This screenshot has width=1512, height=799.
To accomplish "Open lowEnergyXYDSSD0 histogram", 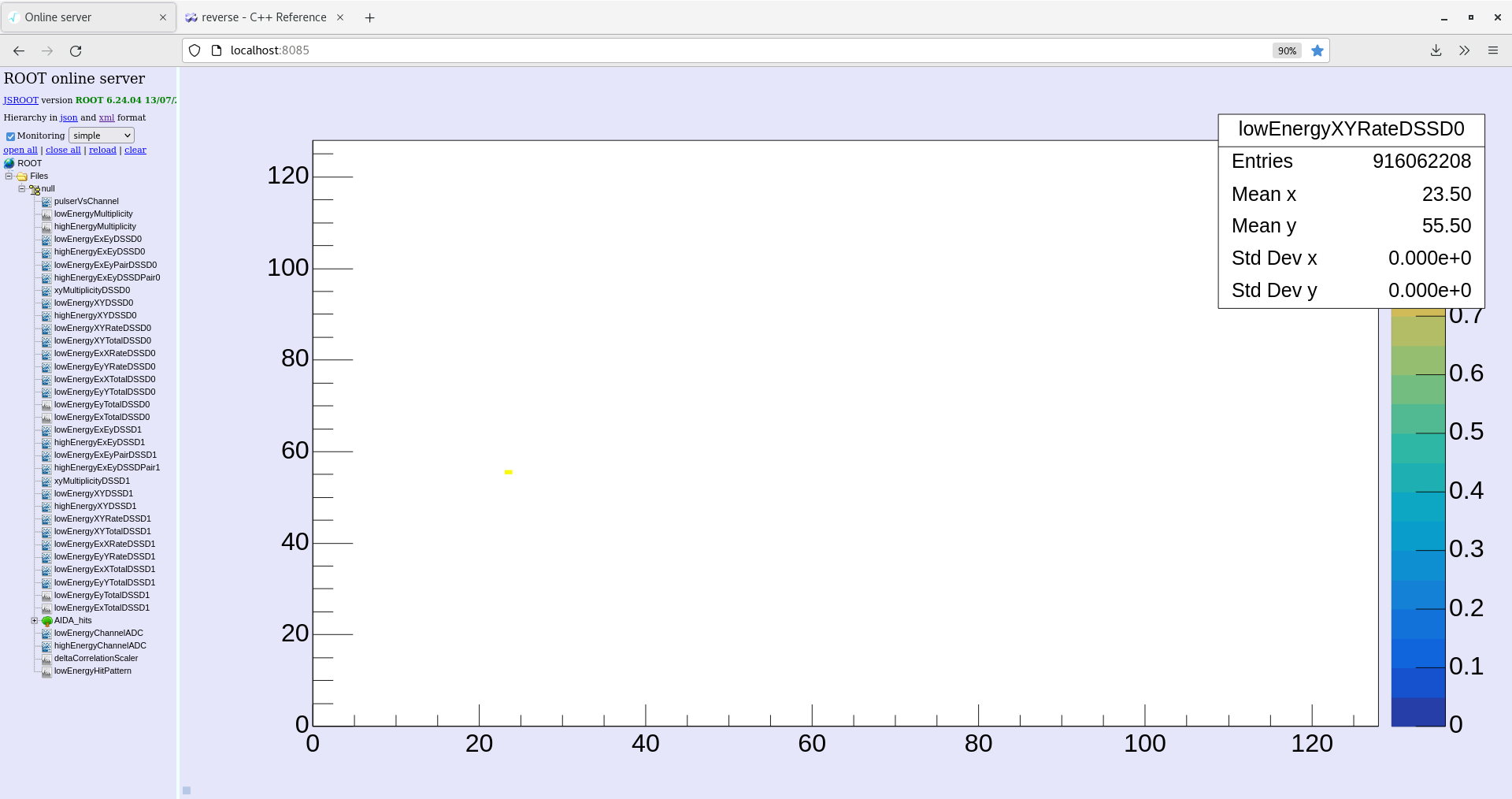I will [94, 303].
